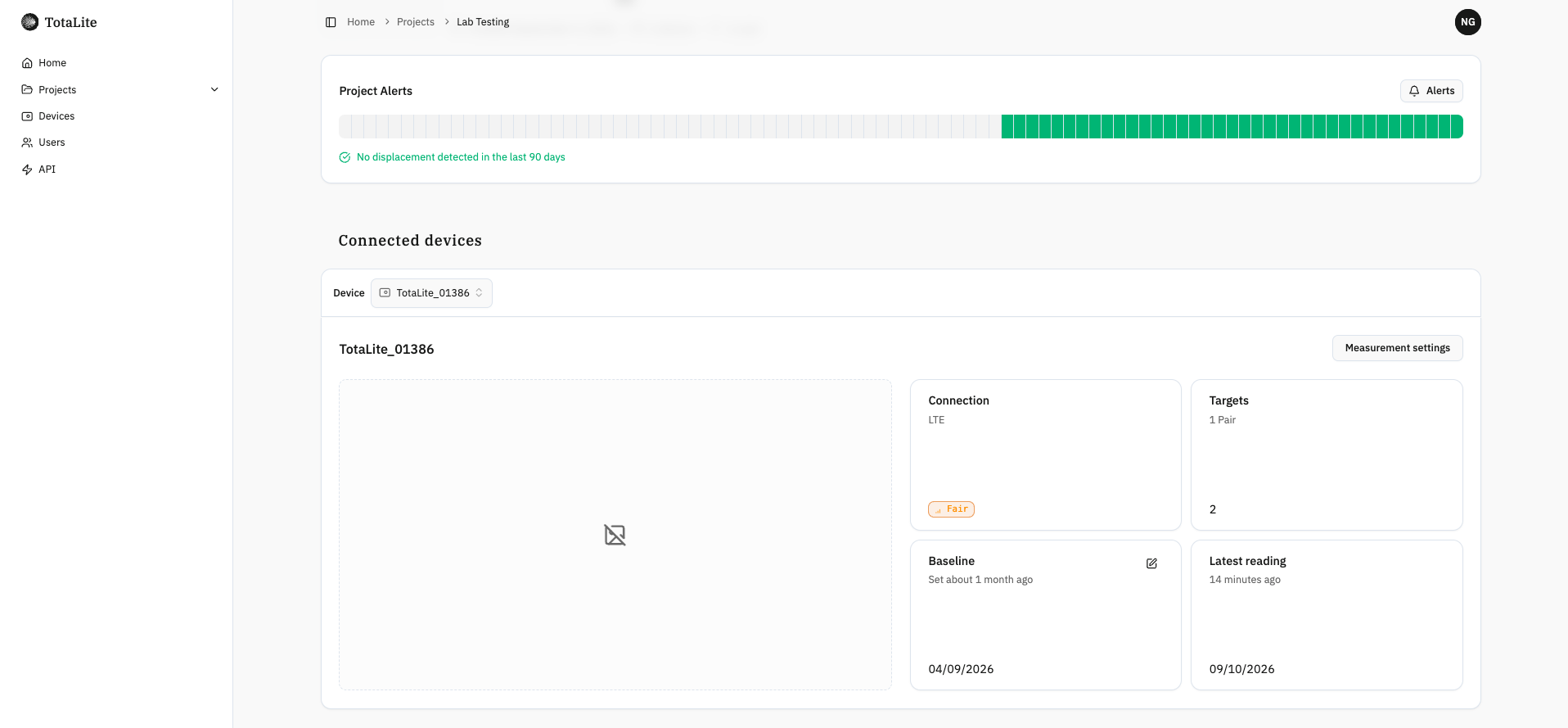The image size is (1568, 728).
Task: Click the Projects breadcrumb link
Action: coord(416,22)
